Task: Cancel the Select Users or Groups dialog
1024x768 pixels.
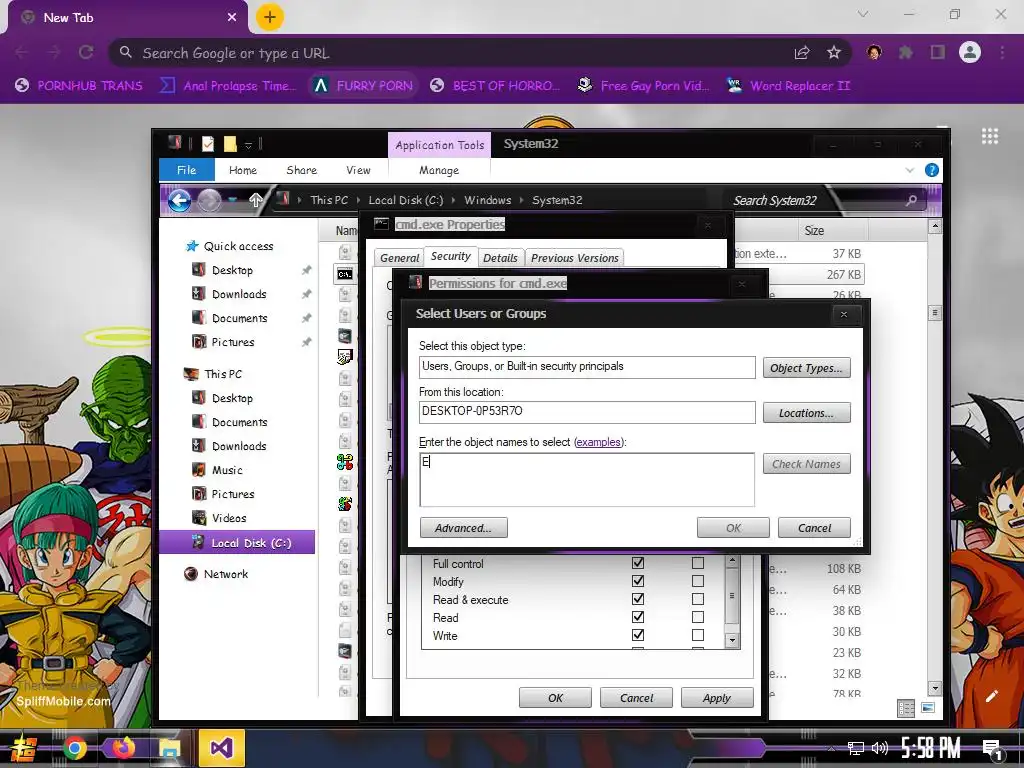Action: (x=814, y=528)
